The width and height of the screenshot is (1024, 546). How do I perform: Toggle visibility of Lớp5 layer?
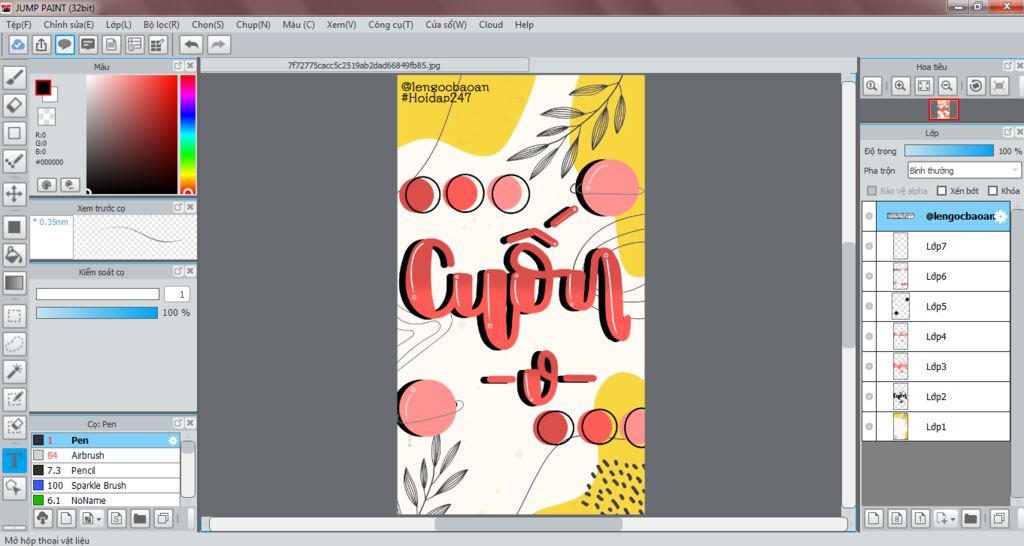[869, 306]
